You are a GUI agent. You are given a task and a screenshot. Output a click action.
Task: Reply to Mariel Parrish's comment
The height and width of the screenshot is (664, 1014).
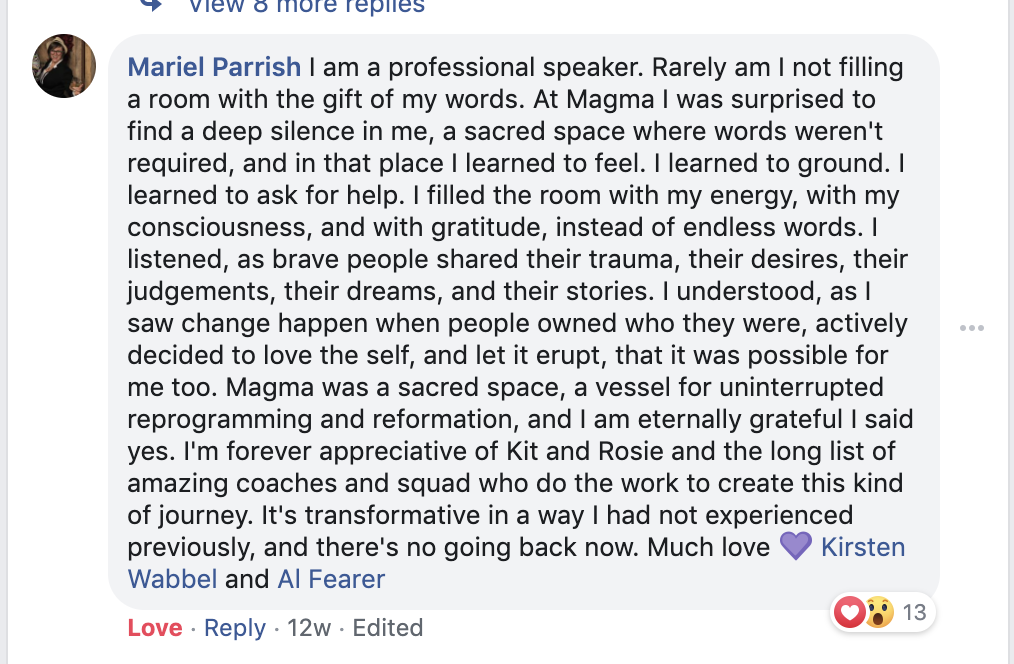pyautogui.click(x=235, y=628)
